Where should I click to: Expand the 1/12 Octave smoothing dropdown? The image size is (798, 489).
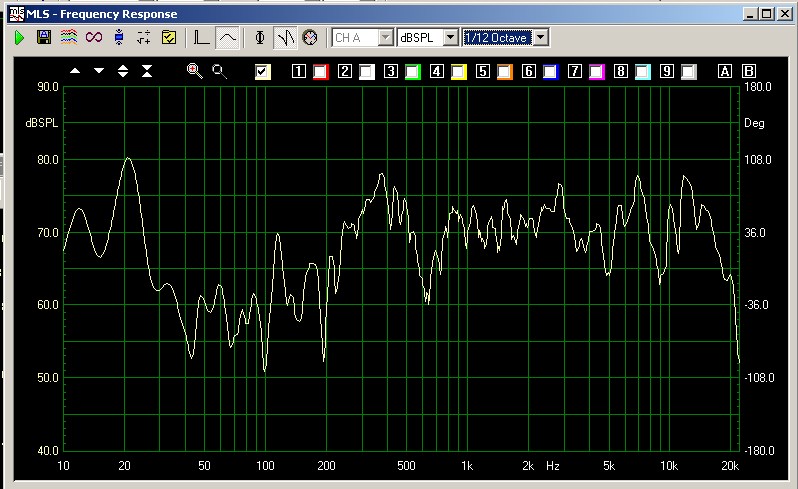point(541,37)
